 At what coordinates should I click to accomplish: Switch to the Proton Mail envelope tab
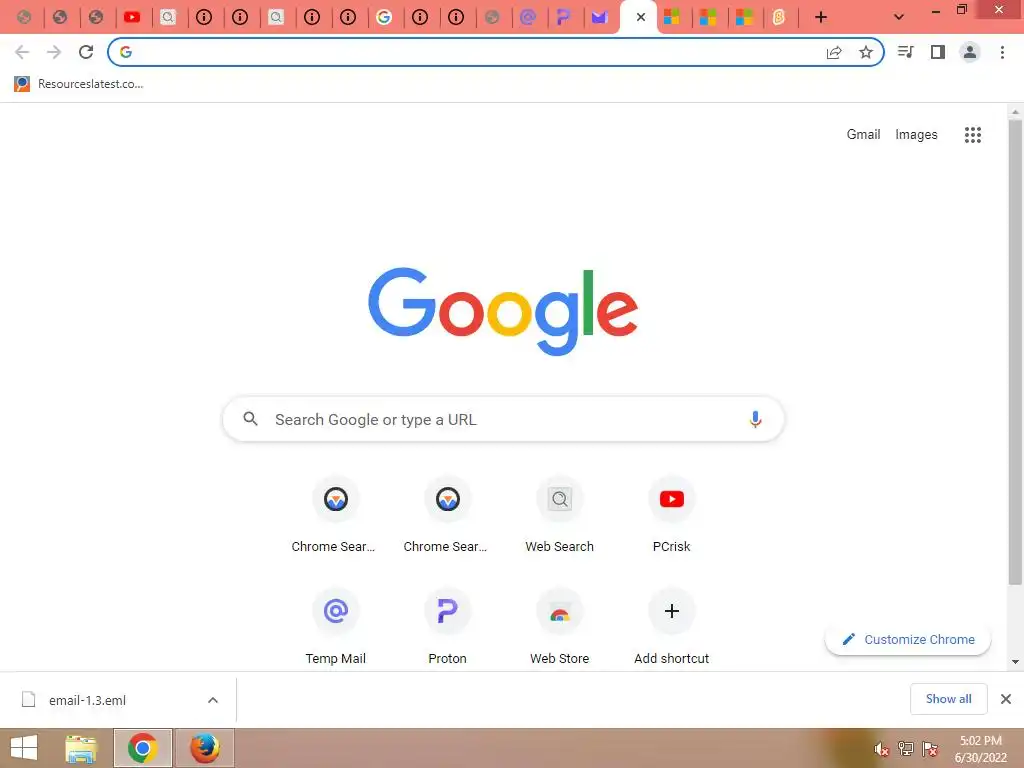coord(600,17)
